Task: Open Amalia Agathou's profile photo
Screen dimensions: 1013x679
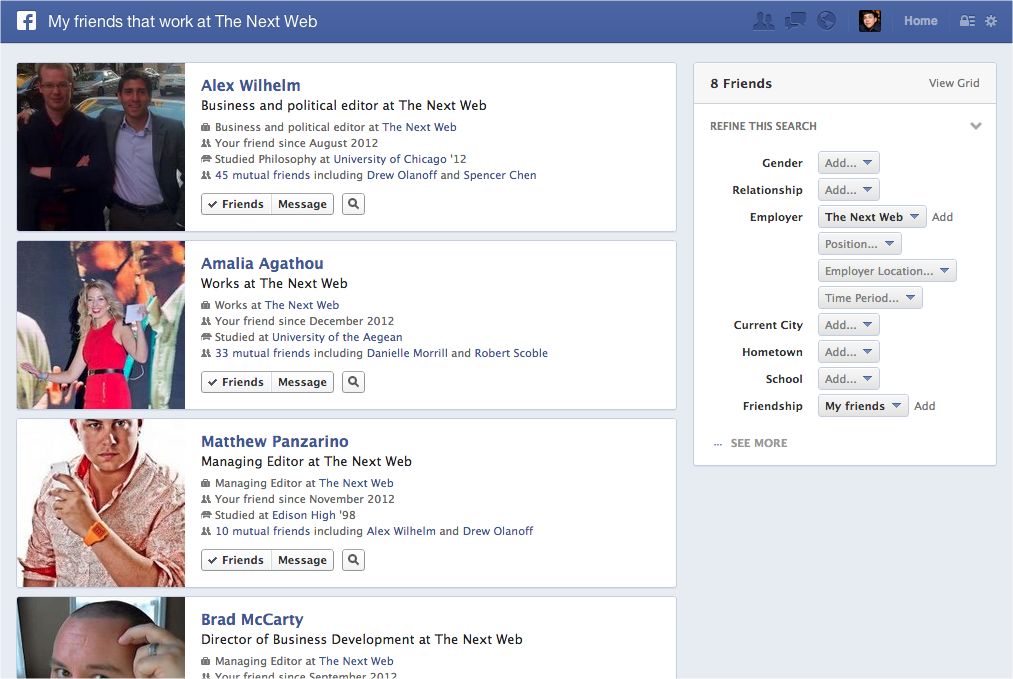Action: pos(101,325)
